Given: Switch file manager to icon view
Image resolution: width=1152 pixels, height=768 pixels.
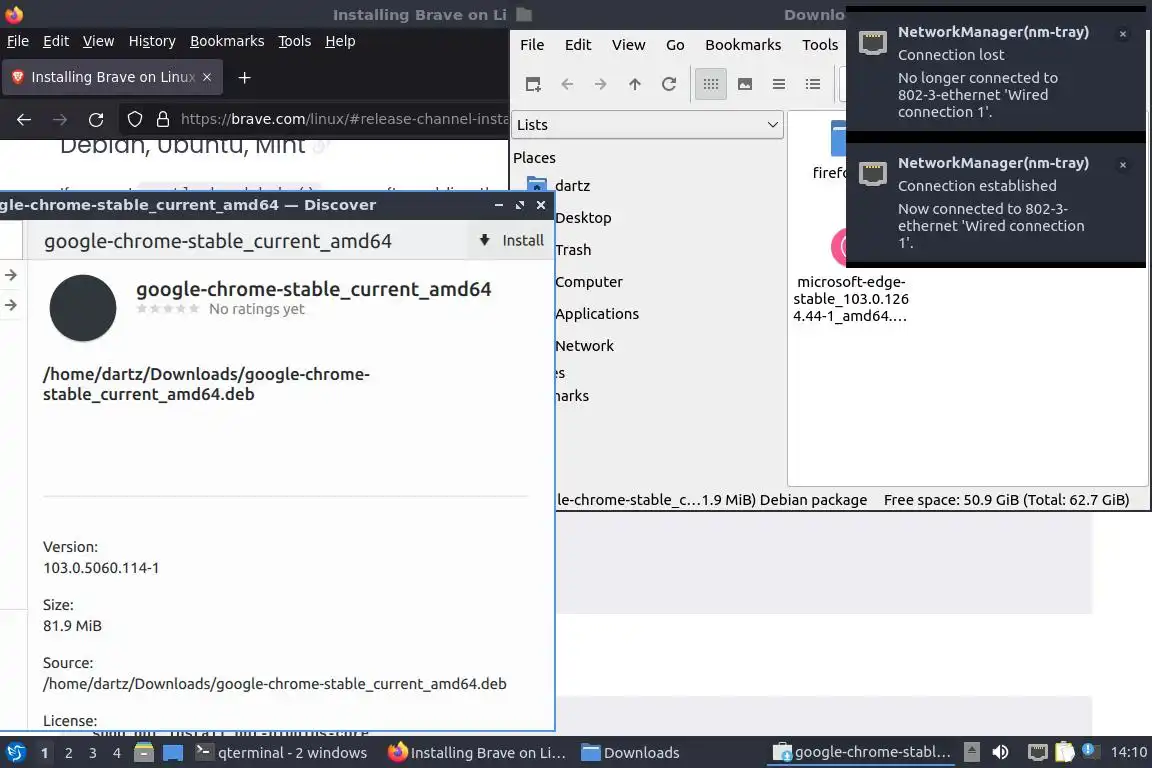Looking at the screenshot, I should (710, 85).
